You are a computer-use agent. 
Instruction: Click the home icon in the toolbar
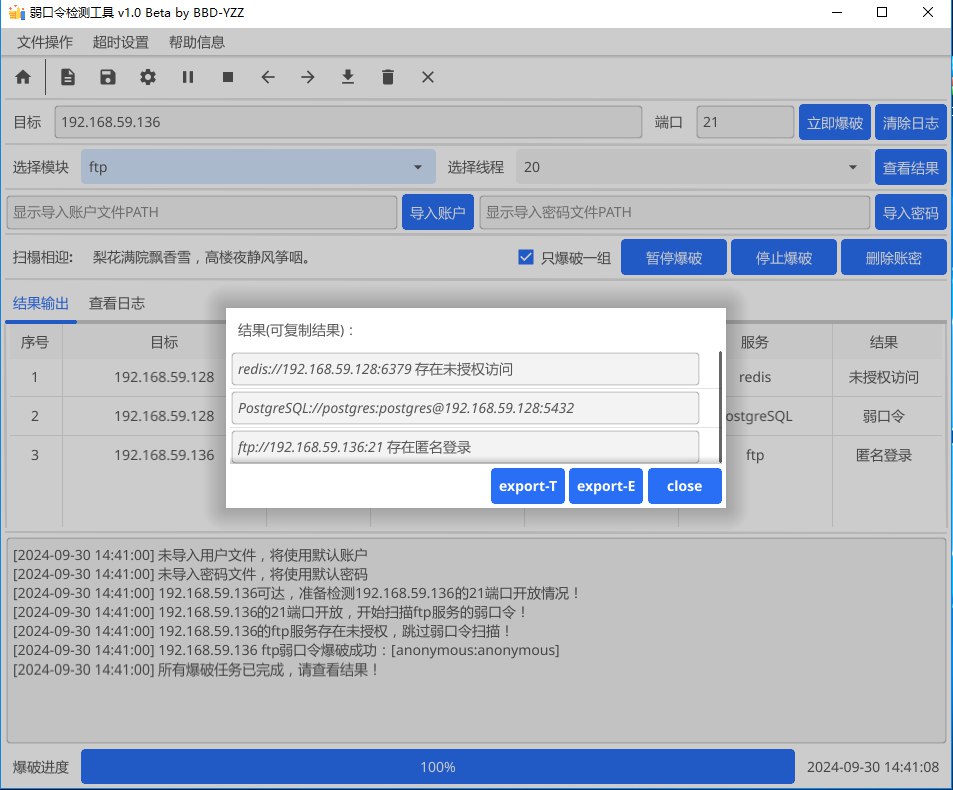pos(22,77)
